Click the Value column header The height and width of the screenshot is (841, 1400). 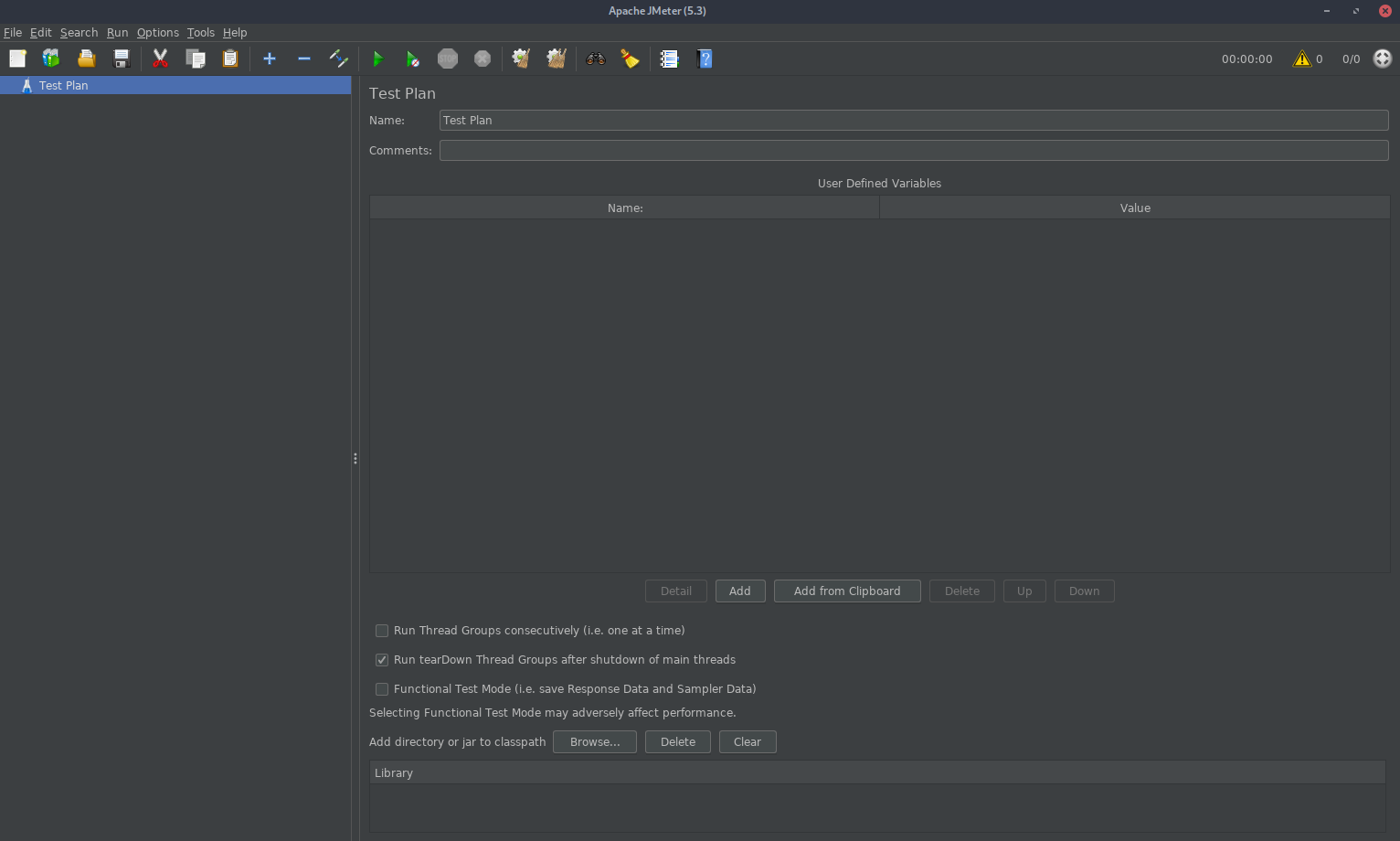point(1135,208)
